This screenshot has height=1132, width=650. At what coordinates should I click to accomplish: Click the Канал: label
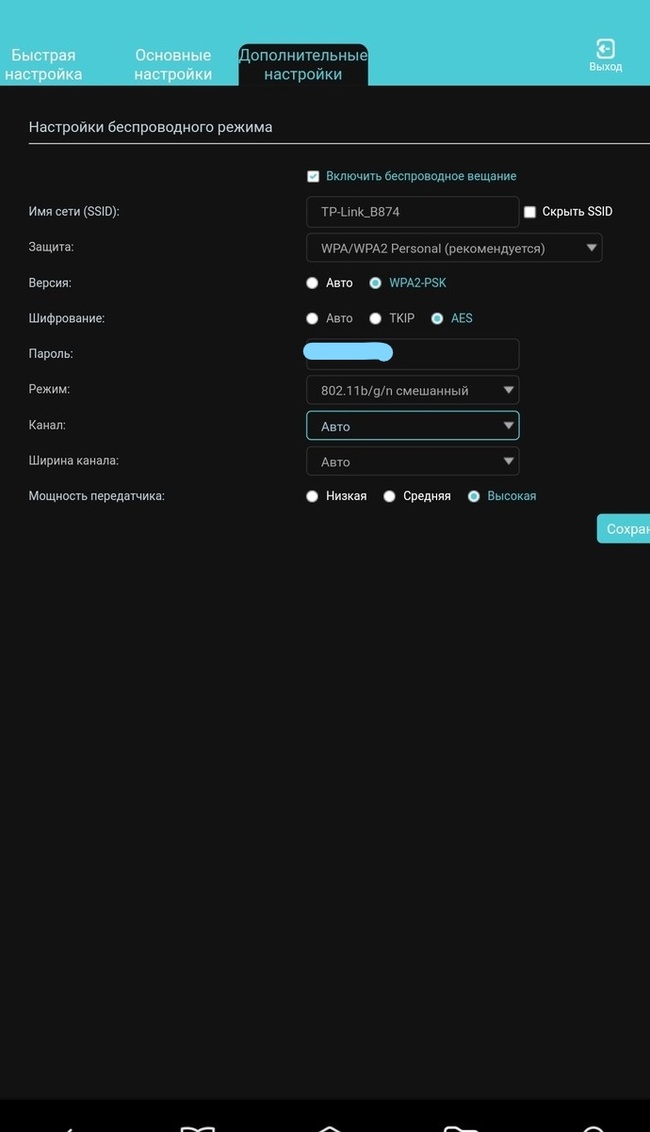(47, 425)
